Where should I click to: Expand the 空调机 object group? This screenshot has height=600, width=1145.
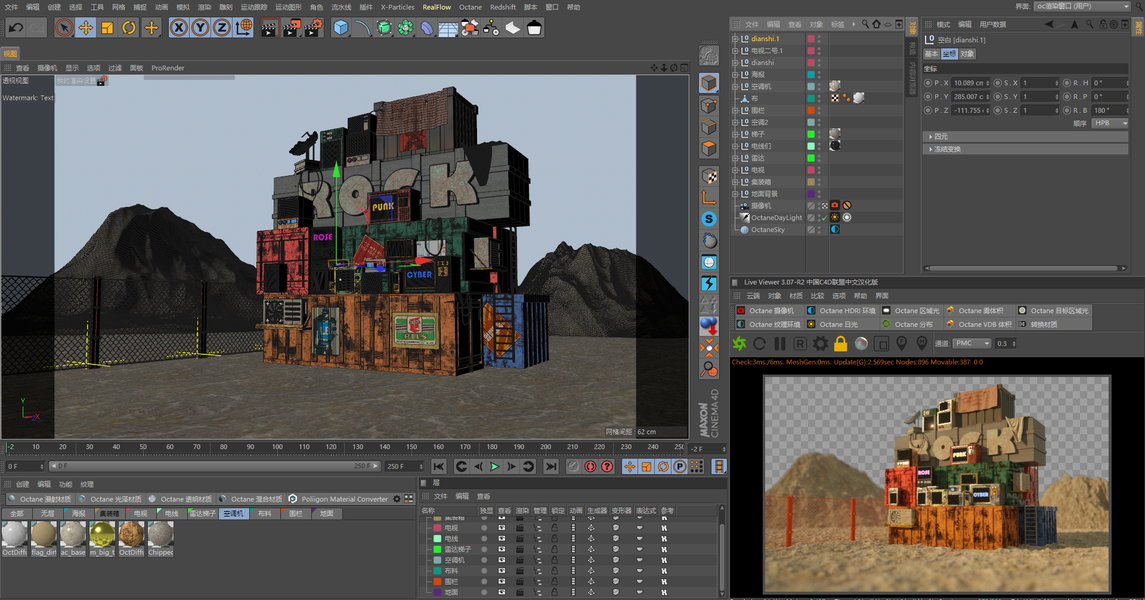point(735,87)
